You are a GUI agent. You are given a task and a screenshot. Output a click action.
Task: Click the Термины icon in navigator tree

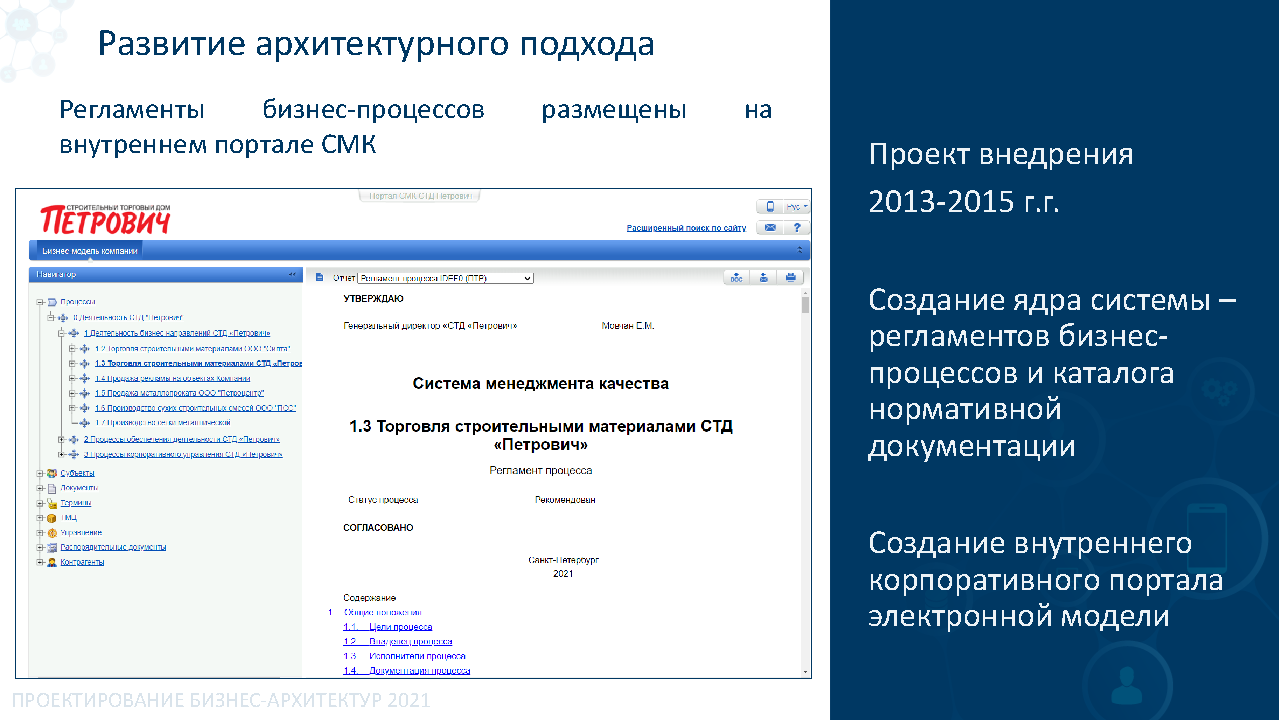coord(52,503)
